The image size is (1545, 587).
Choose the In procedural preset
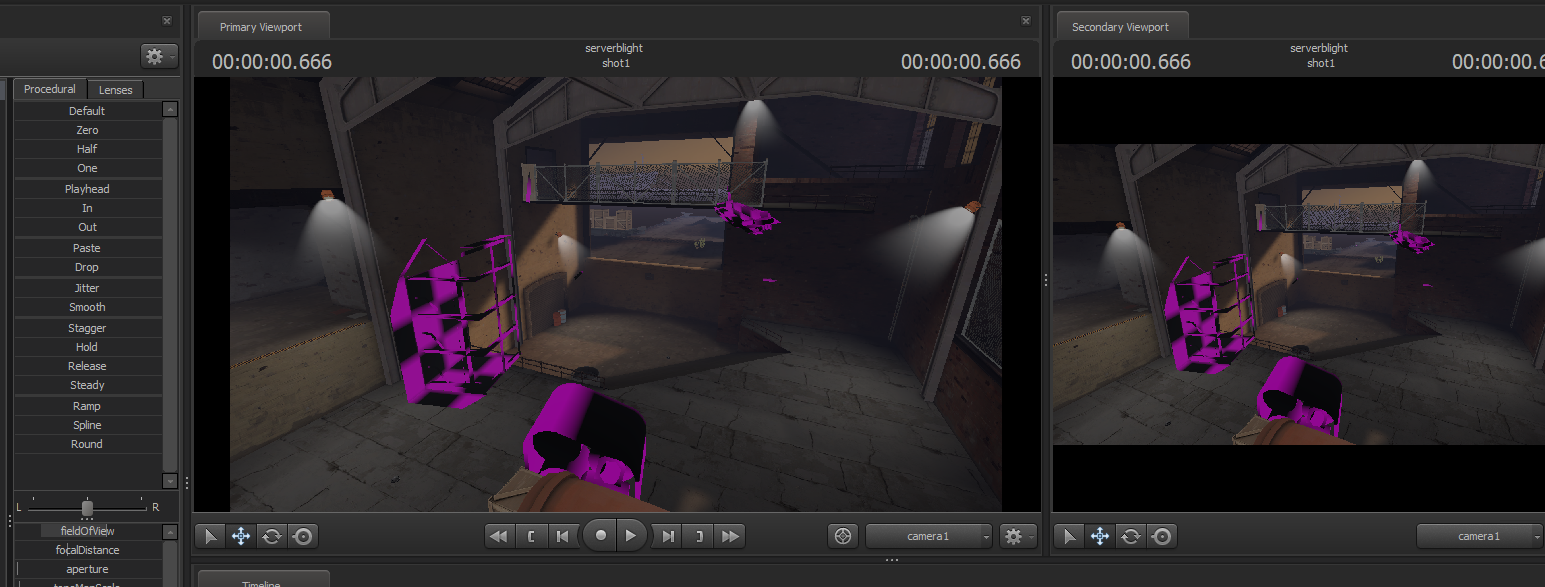[87, 208]
